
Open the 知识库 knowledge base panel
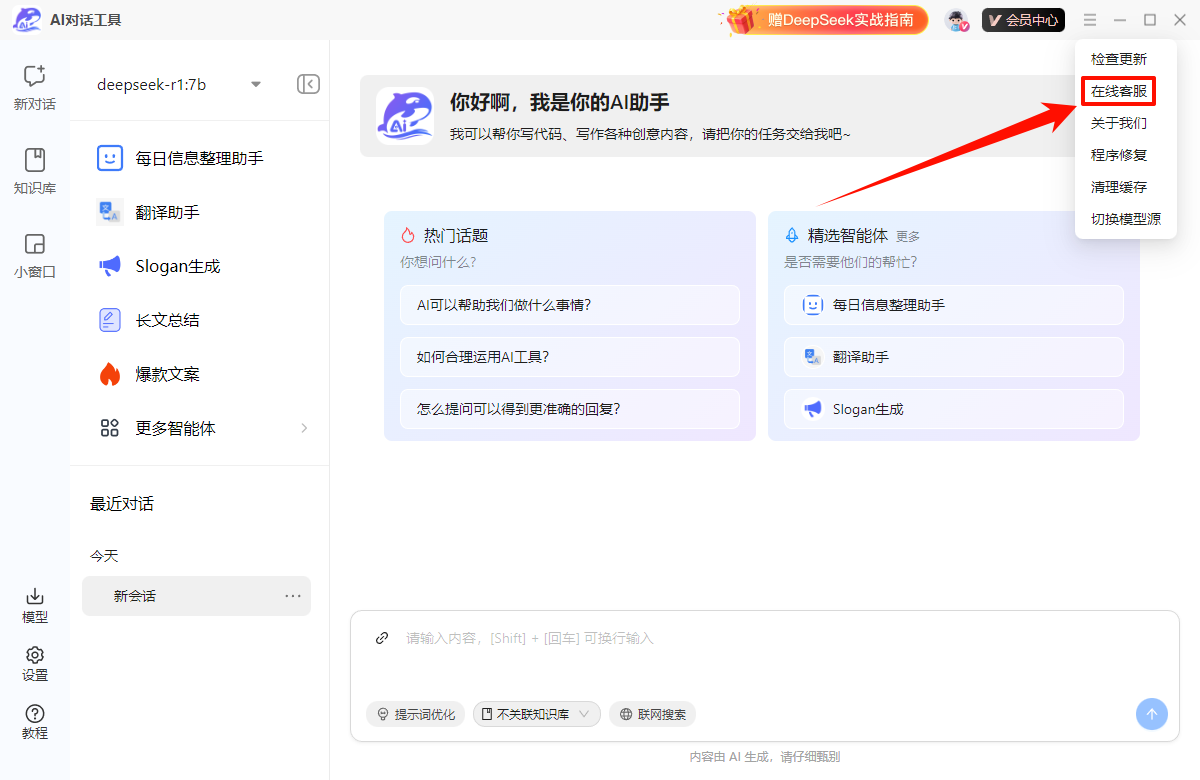[x=35, y=171]
